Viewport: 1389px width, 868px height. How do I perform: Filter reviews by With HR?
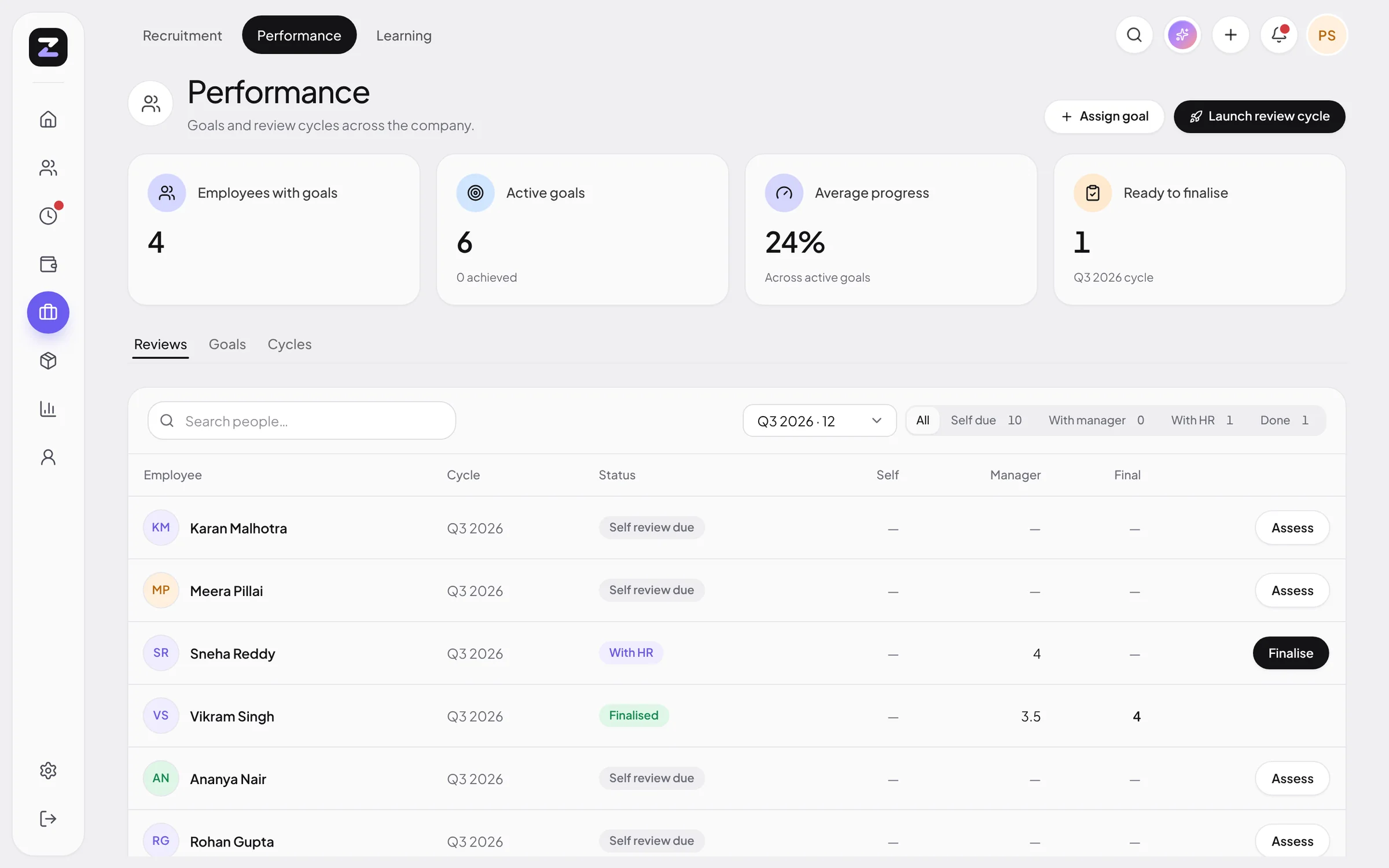1202,420
